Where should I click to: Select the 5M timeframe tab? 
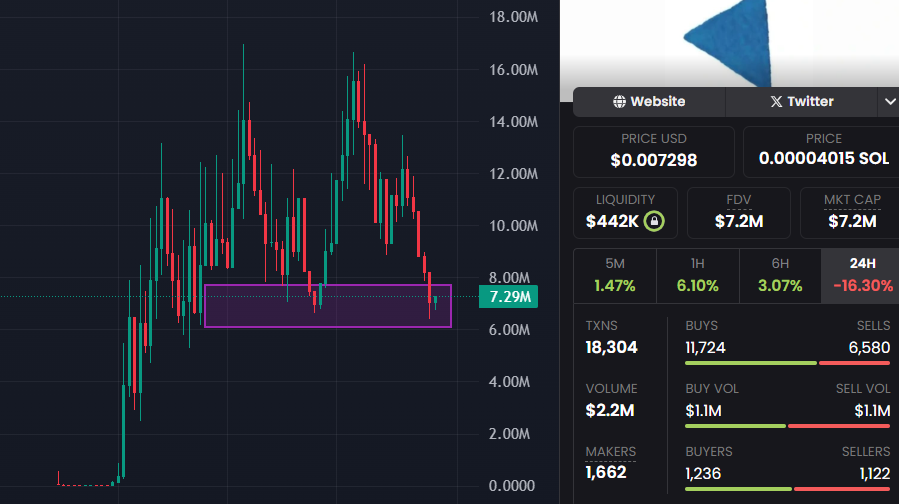[615, 276]
